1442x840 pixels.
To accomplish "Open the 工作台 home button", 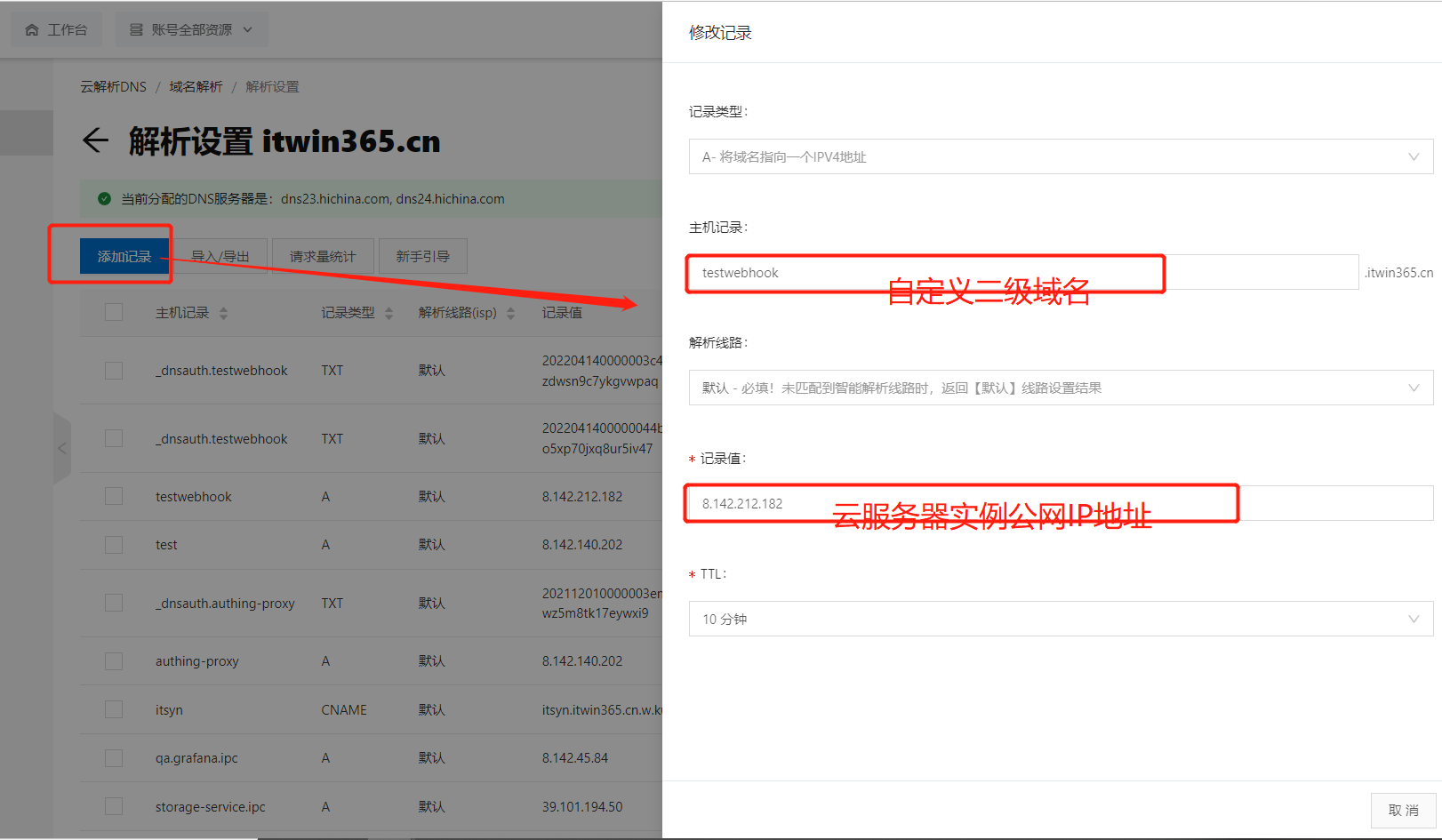I will tap(56, 30).
